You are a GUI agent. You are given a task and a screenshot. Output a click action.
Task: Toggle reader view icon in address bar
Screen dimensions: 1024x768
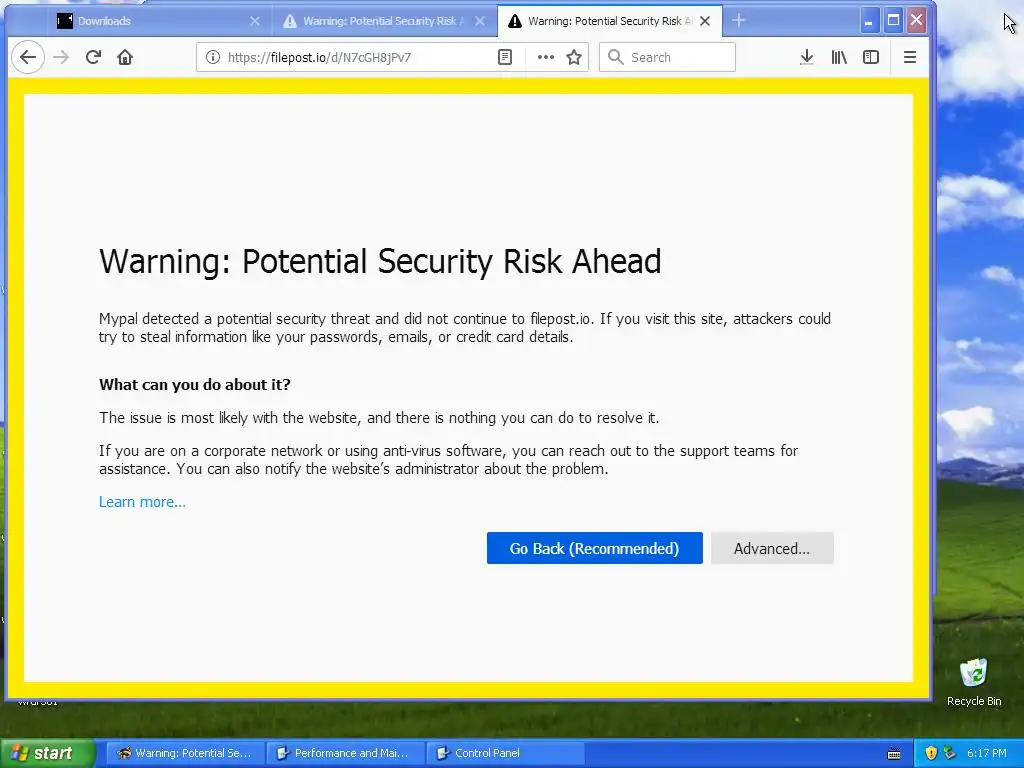(x=505, y=57)
